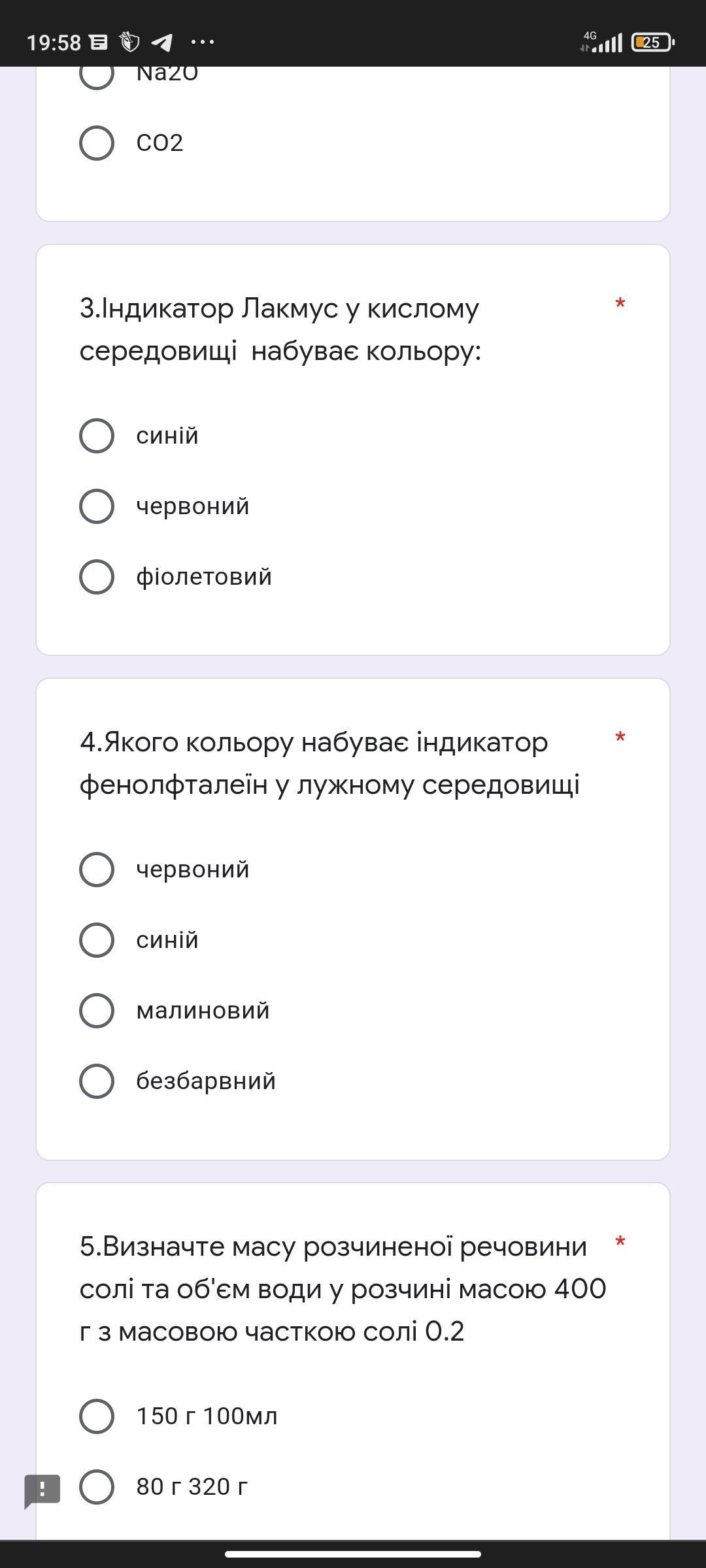Viewport: 706px width, 1568px height.
Task: Tap the 19:58 clock in status bar
Action: click(54, 43)
